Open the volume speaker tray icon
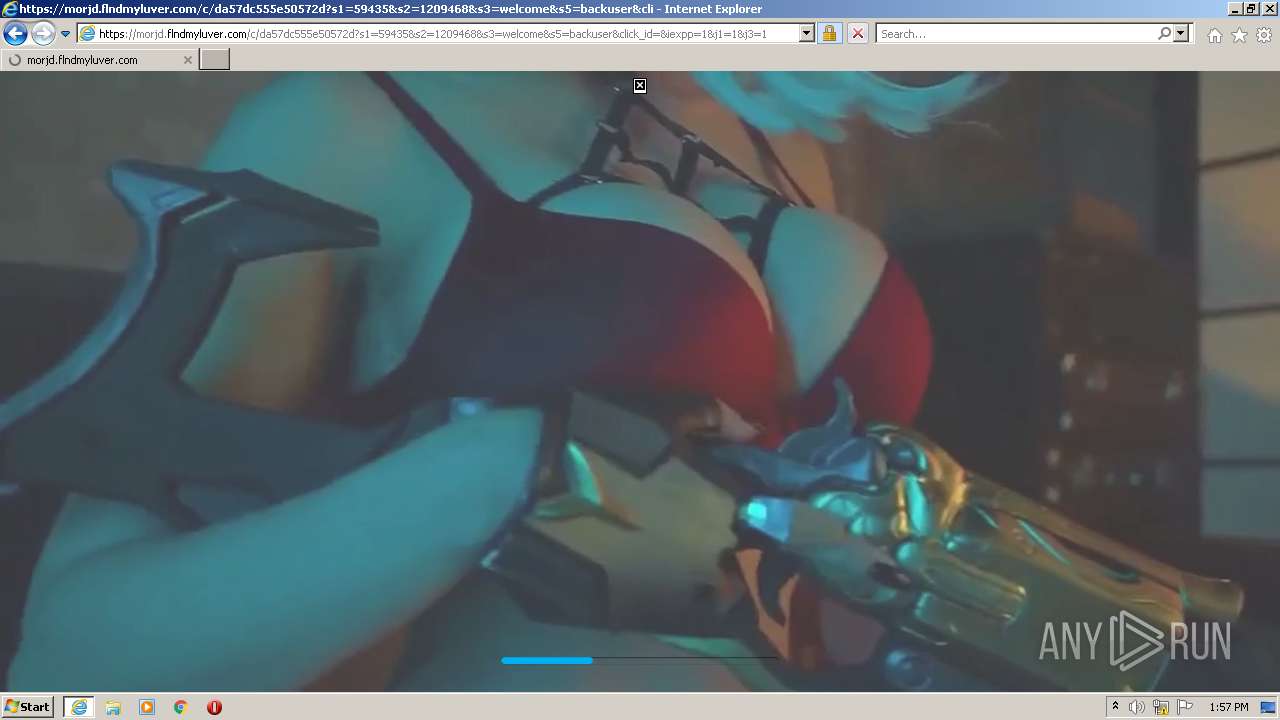This screenshot has height=720, width=1280. (x=1137, y=707)
